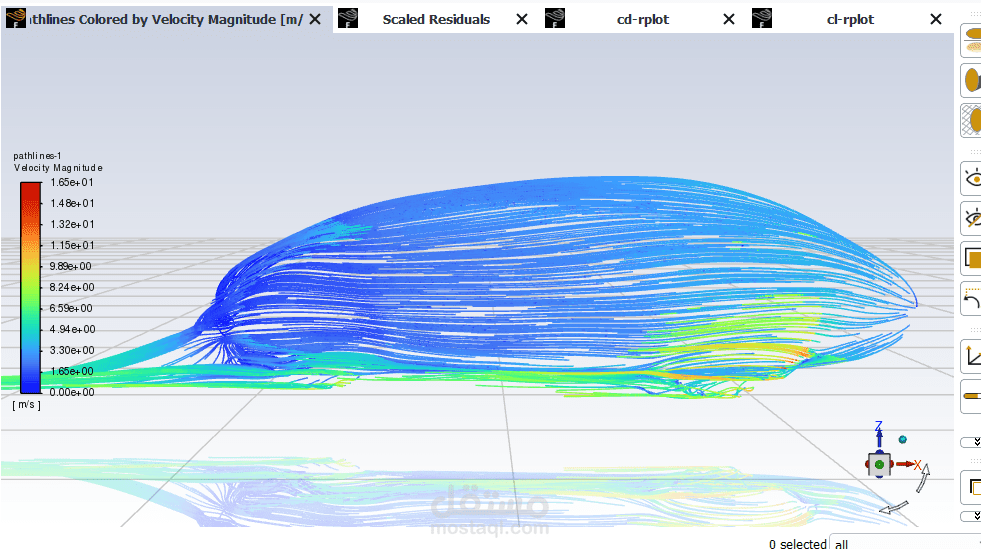
Task: Click the '0 selected' status text
Action: pyautogui.click(x=798, y=543)
